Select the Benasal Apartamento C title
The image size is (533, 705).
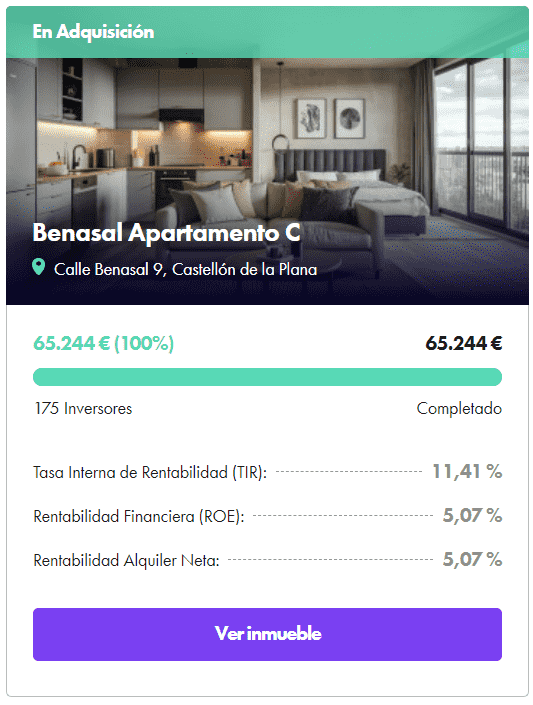coord(166,233)
